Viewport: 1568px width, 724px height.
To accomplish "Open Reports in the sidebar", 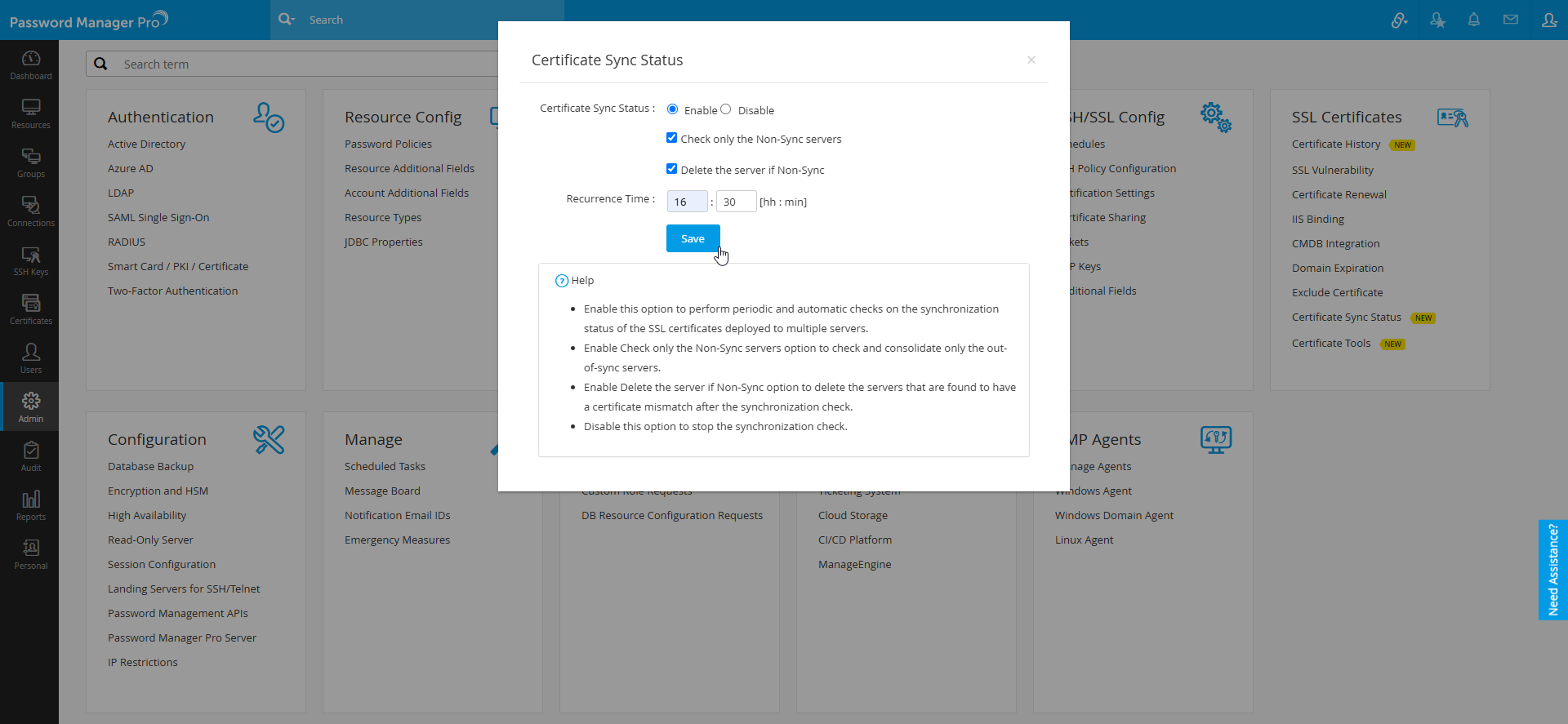I will click(x=30, y=505).
